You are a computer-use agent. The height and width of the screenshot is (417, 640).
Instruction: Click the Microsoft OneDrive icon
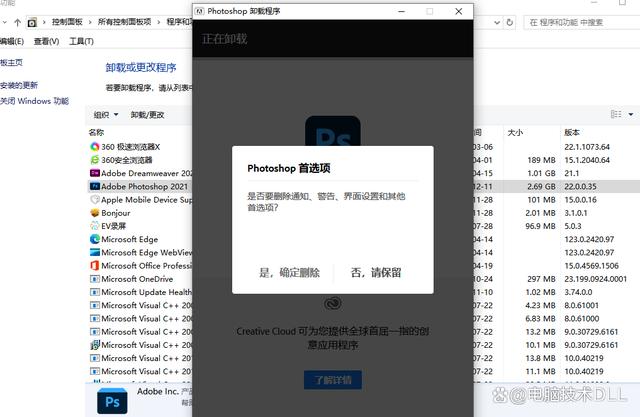pyautogui.click(x=95, y=279)
